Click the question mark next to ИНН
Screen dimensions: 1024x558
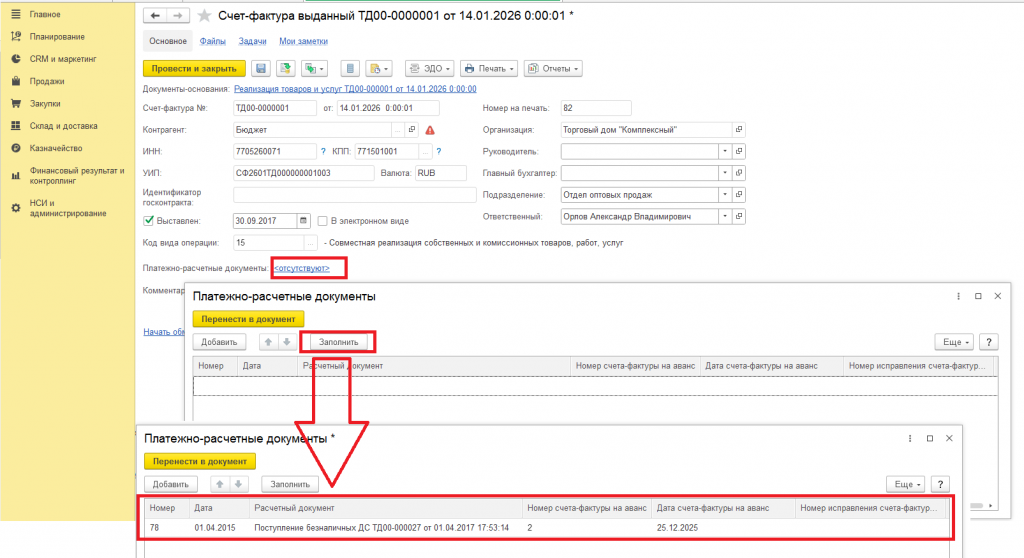pyautogui.click(x=323, y=152)
